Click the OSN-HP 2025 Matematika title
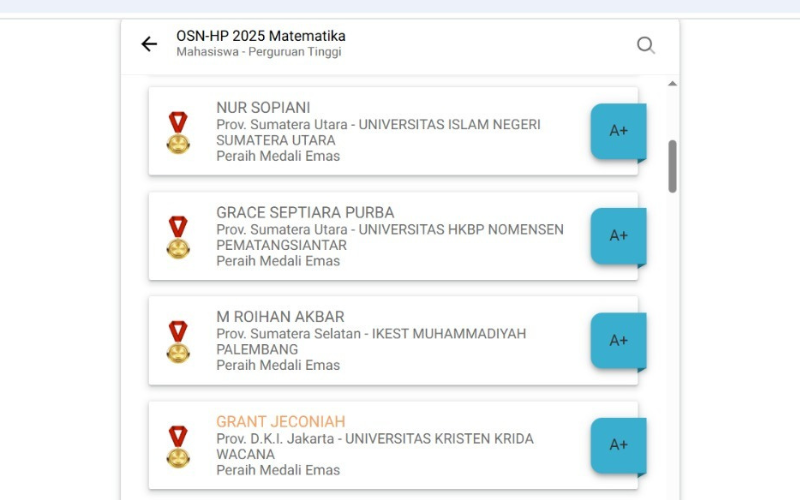 pos(260,36)
